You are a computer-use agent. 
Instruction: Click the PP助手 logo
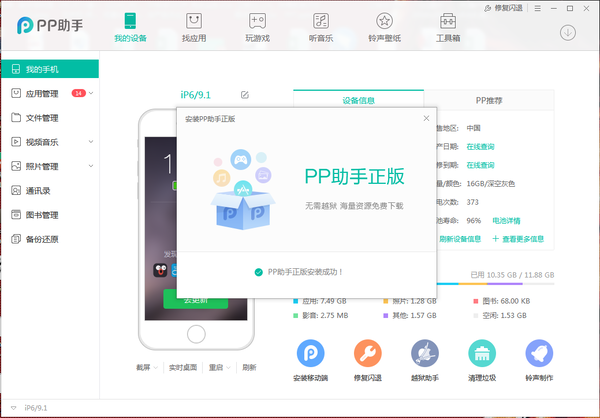[50, 25]
